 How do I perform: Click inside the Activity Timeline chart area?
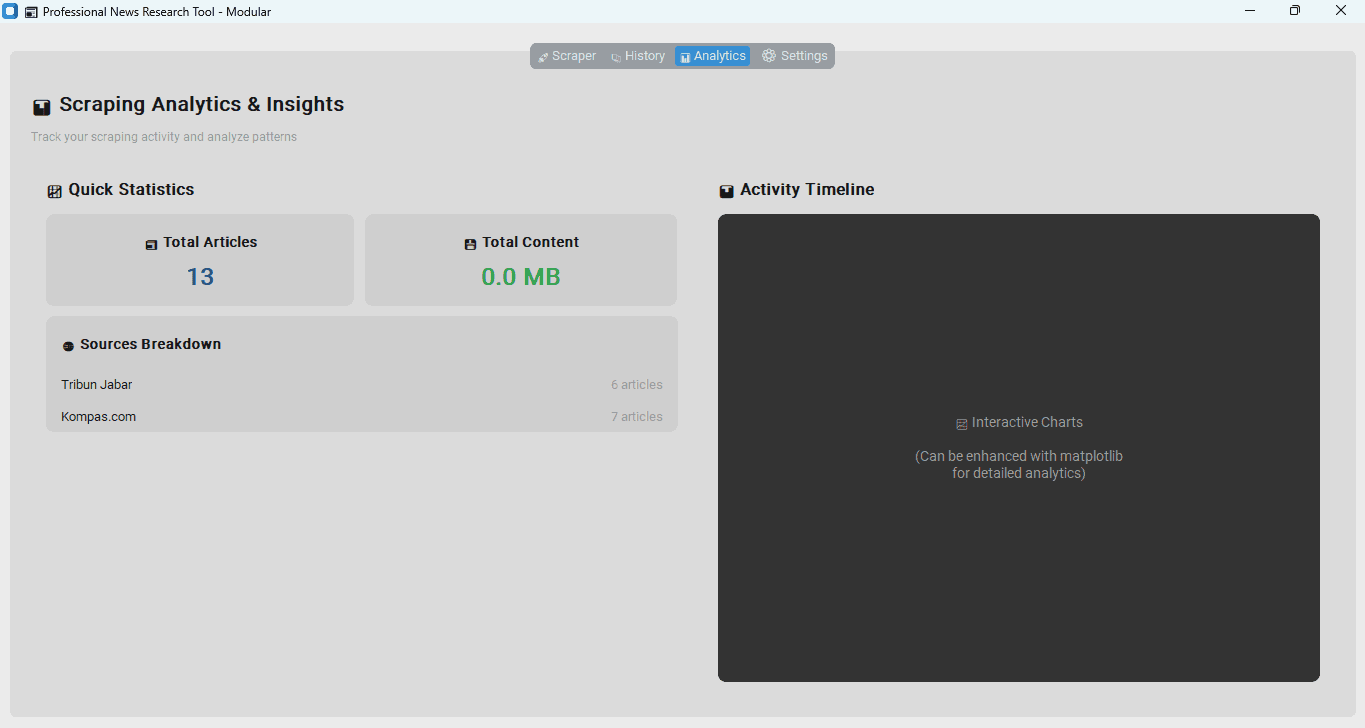pos(1018,447)
